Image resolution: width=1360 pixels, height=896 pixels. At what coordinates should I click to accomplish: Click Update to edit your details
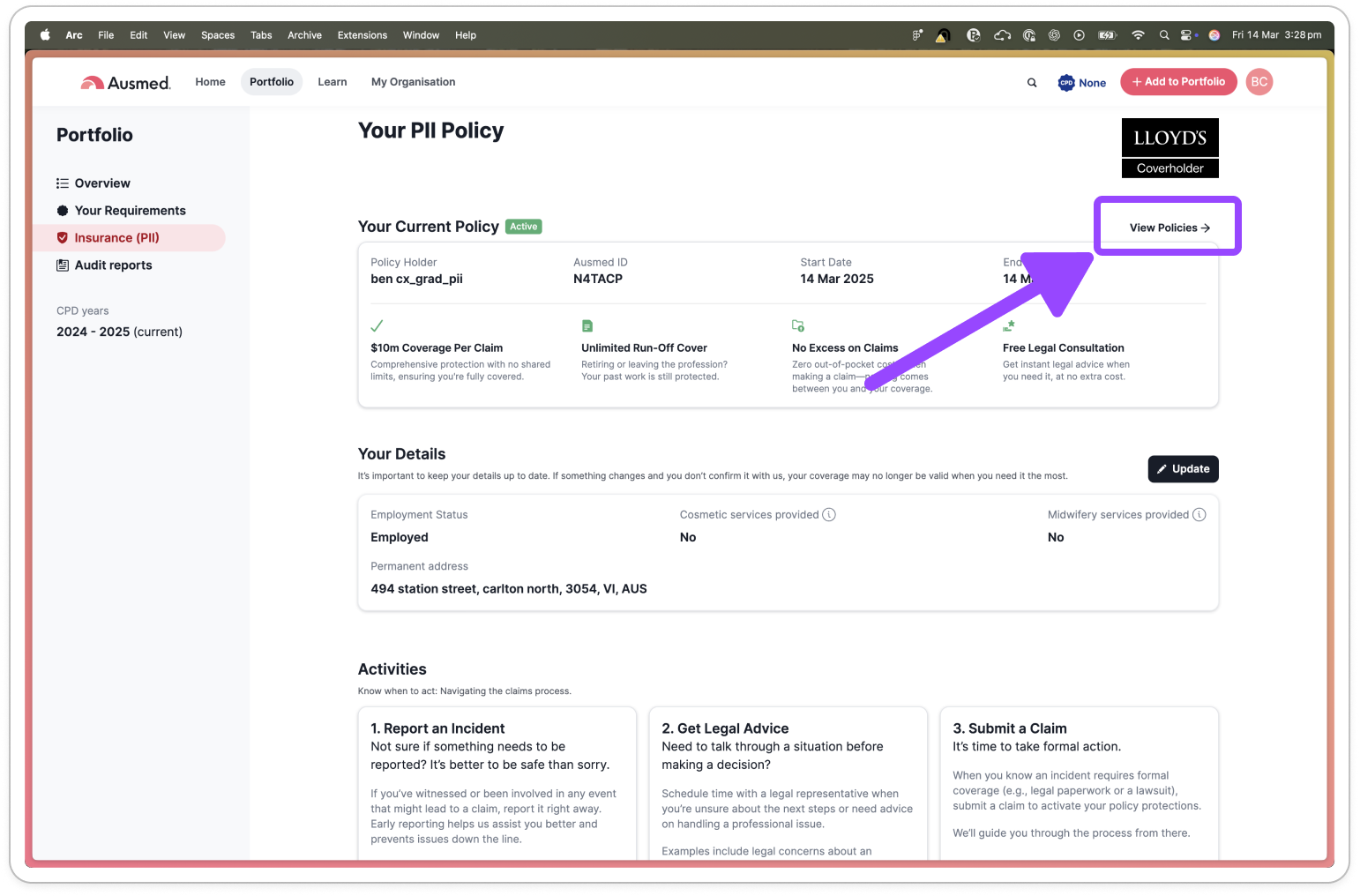point(1183,469)
